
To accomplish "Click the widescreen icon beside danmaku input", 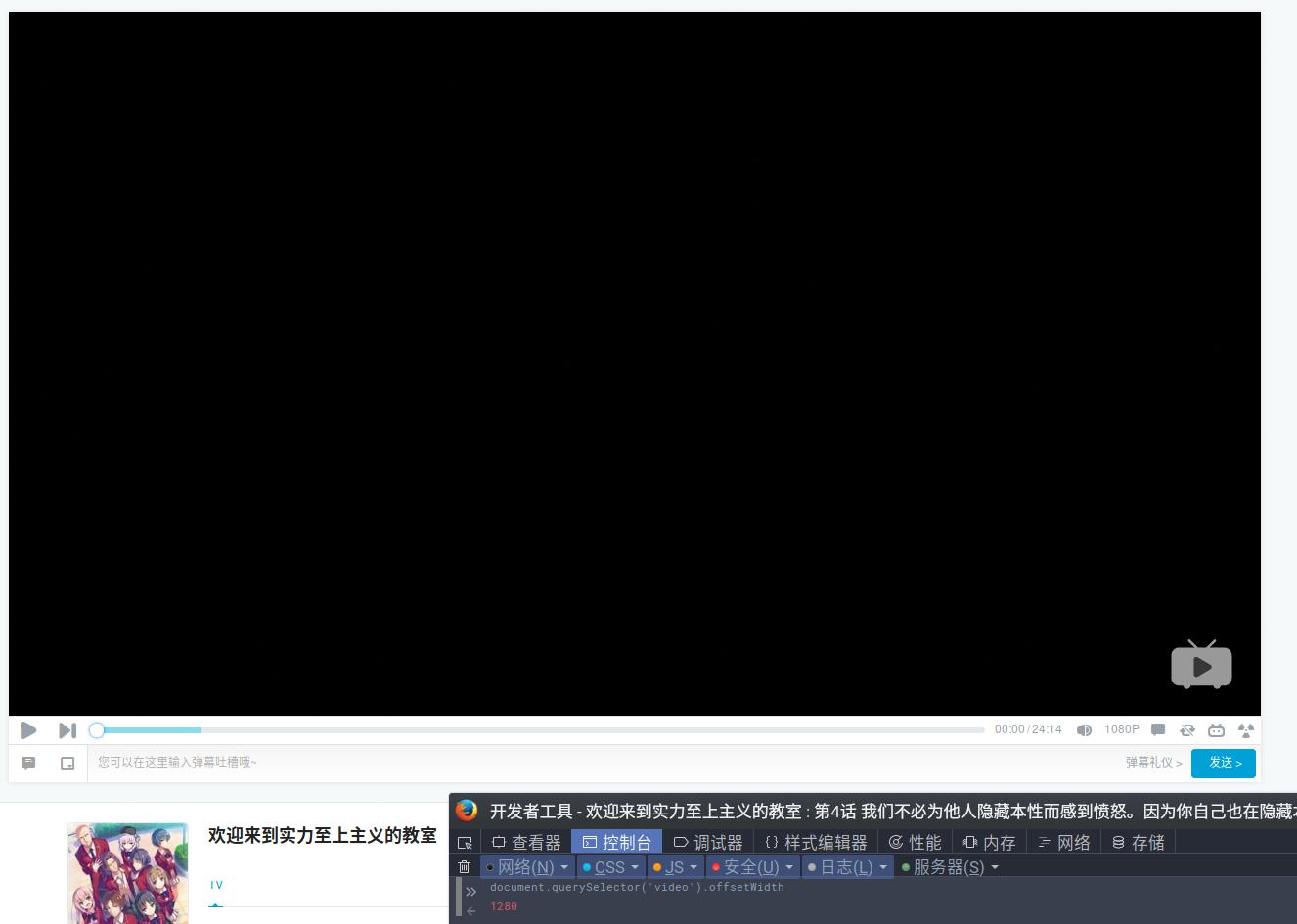I will pos(67,763).
